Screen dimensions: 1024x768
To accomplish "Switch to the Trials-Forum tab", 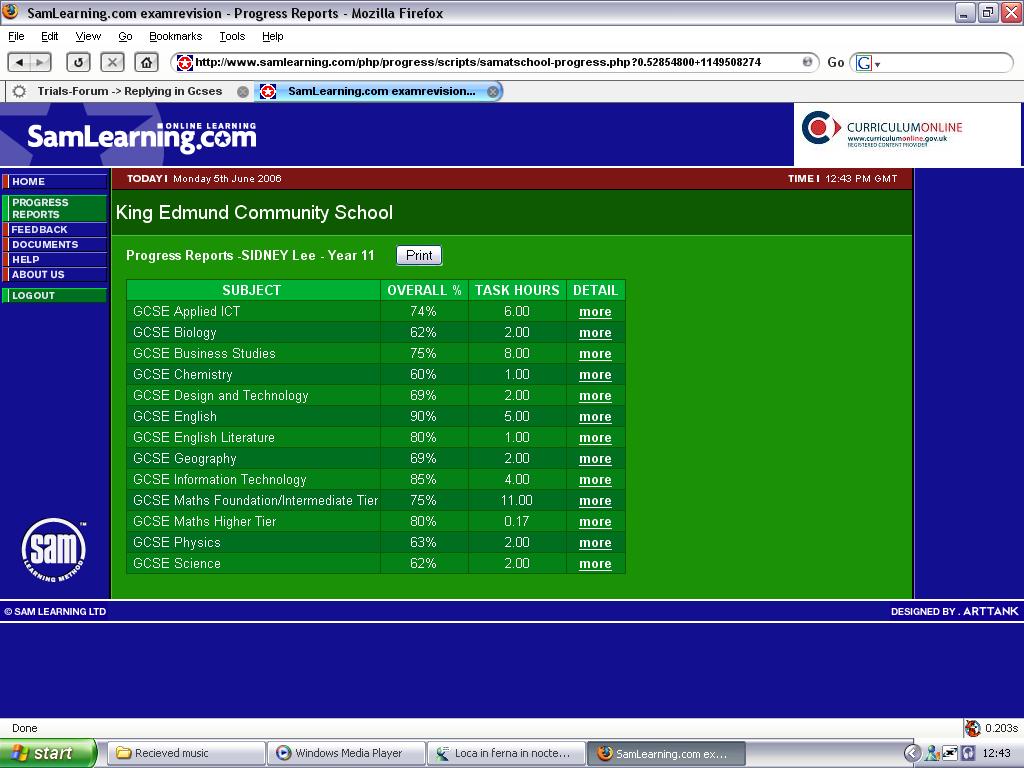I will point(129,91).
